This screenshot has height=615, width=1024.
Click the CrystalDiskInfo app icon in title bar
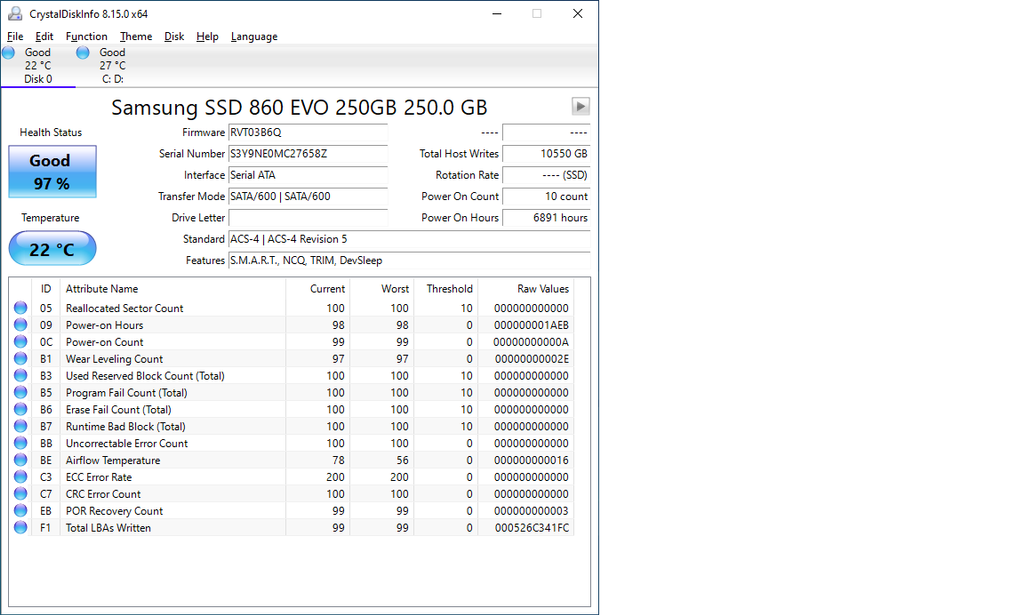point(15,14)
